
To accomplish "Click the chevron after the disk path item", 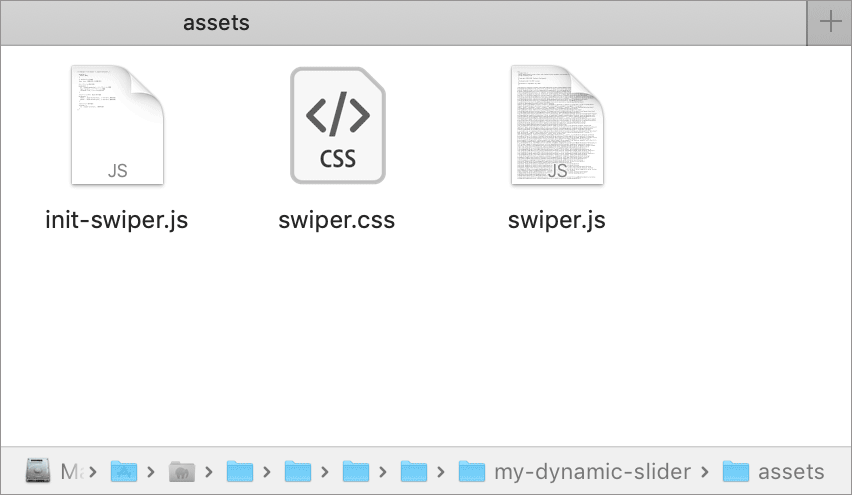I will [x=93, y=471].
